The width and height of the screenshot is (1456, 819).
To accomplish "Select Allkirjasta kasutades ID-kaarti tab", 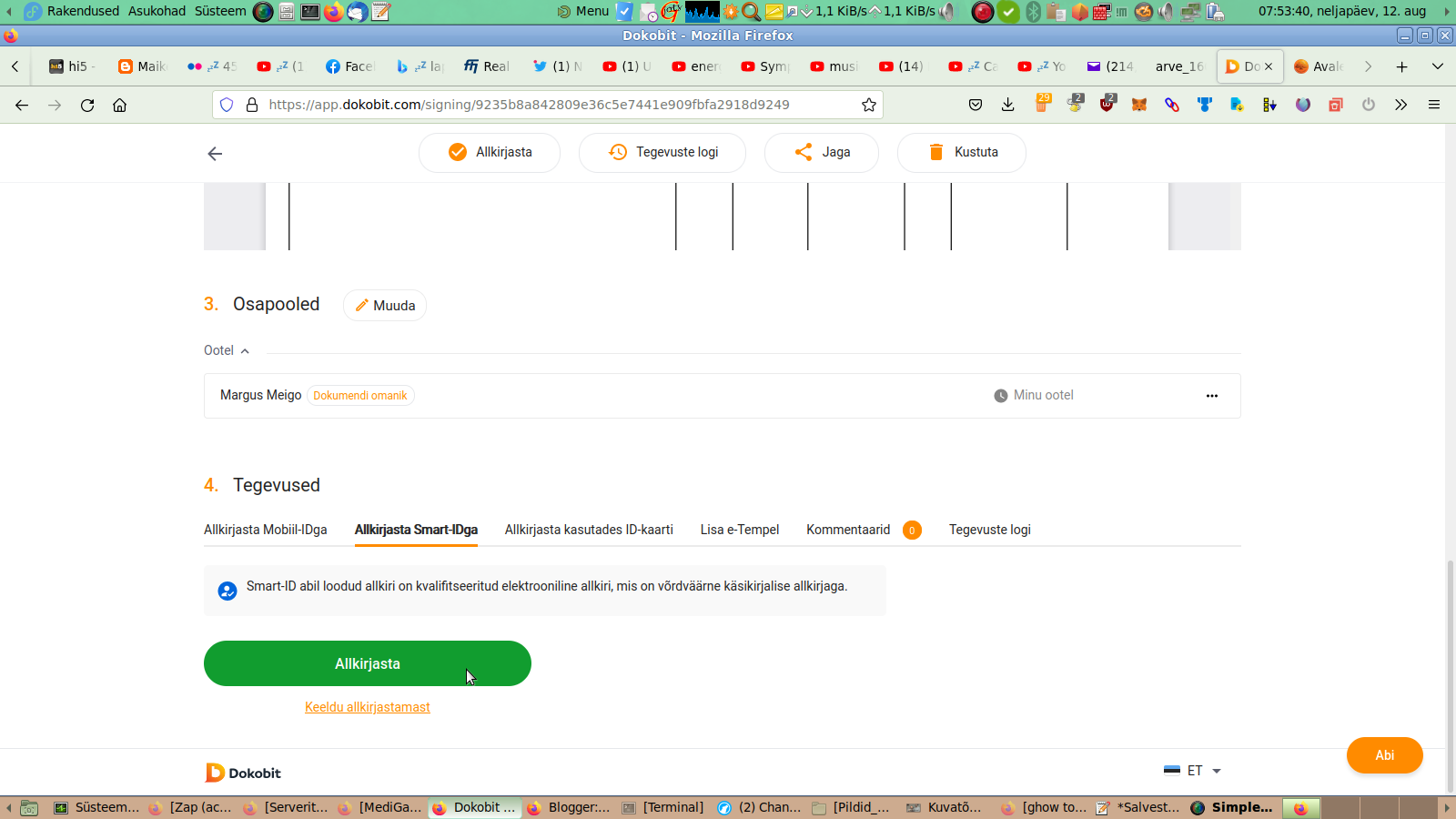I will pyautogui.click(x=589, y=530).
